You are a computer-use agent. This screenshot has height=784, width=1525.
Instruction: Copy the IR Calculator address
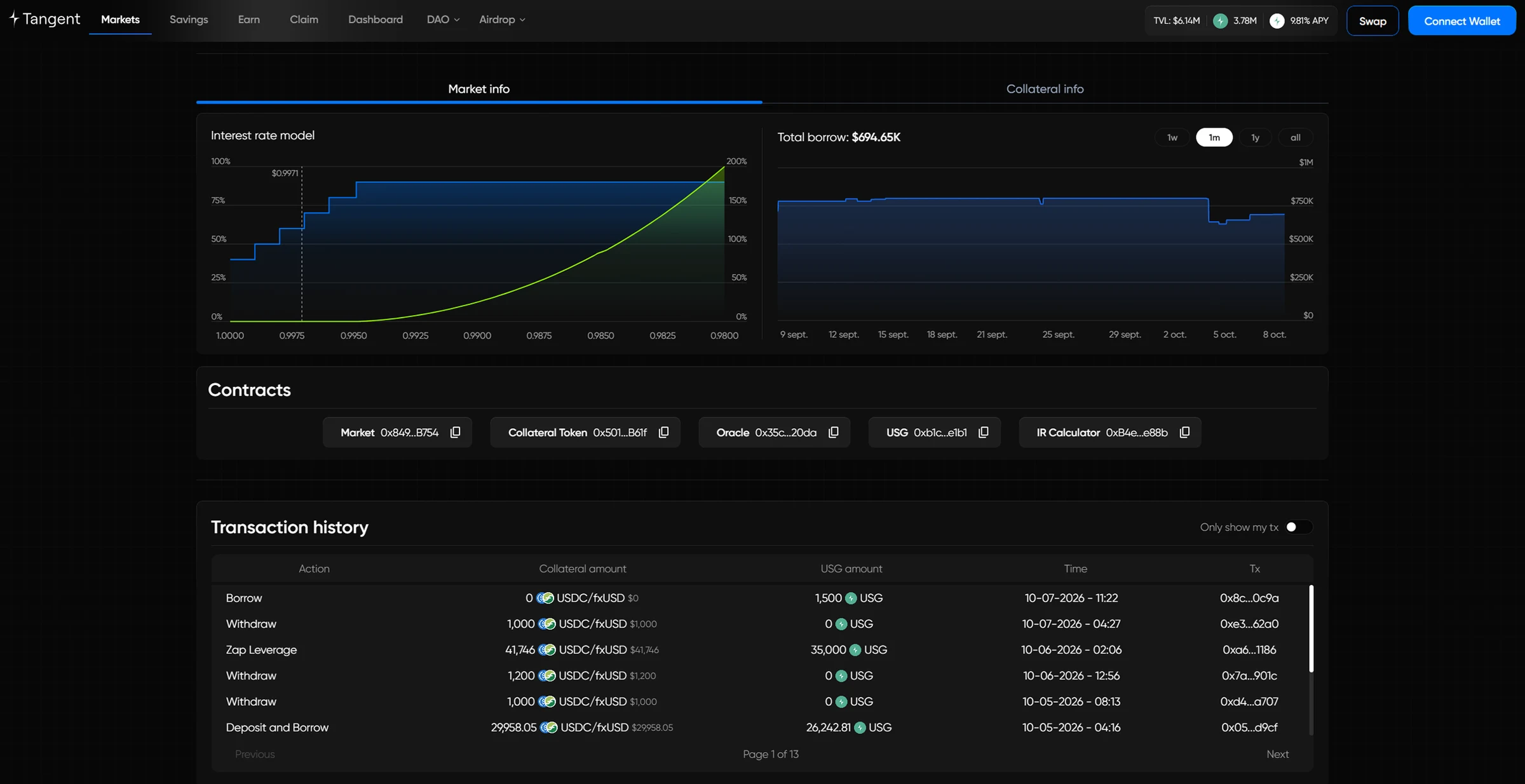pyautogui.click(x=1184, y=432)
